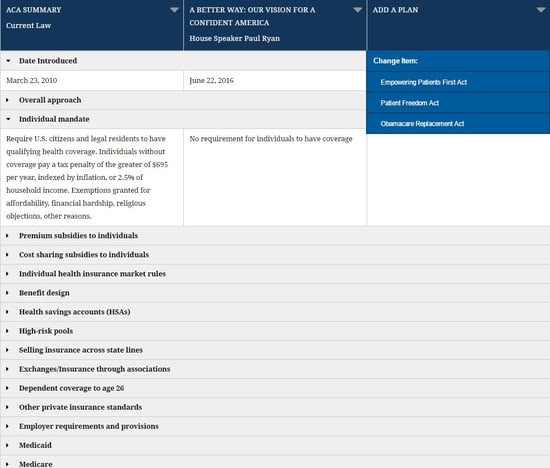Expand the Premium subsidies to individuals triangle
The image size is (550, 468).
7,236
